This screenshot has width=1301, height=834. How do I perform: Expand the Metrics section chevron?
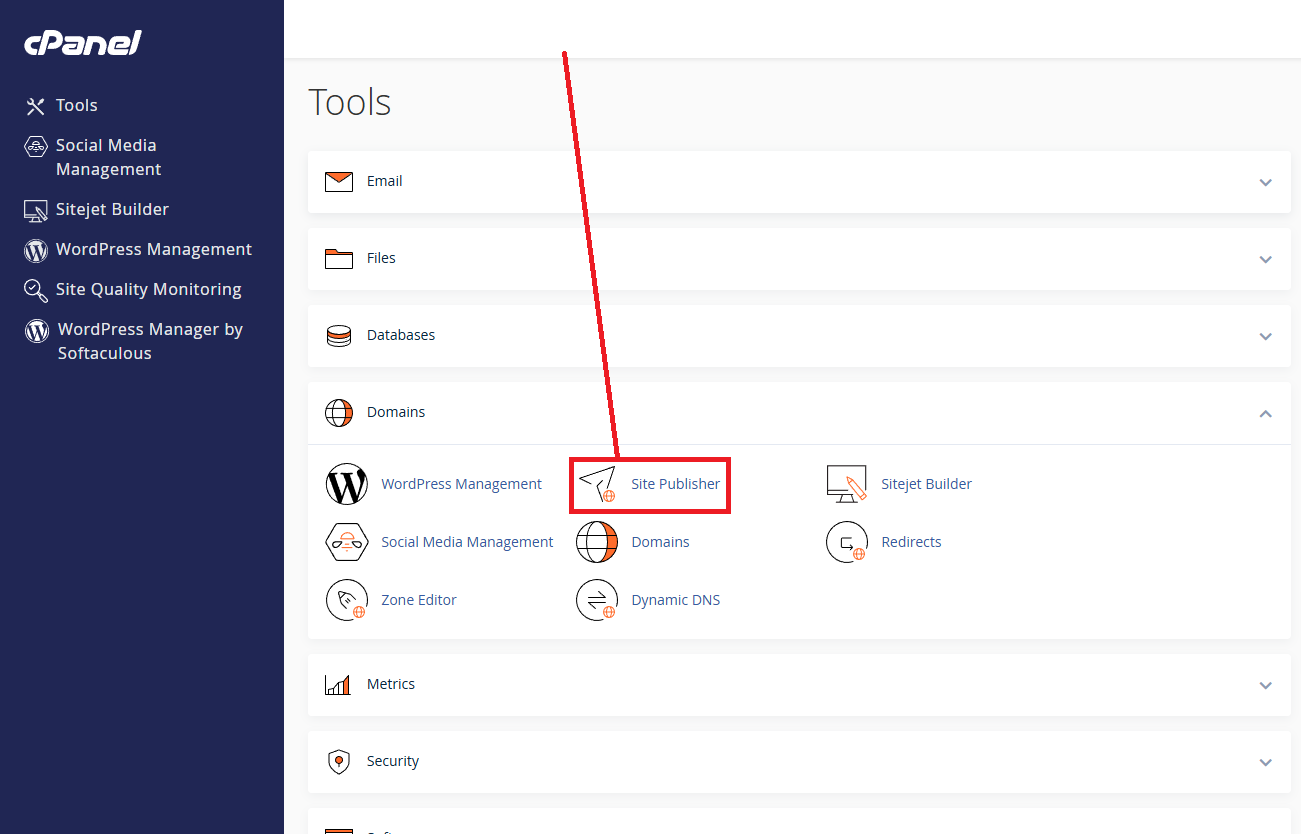(1266, 686)
